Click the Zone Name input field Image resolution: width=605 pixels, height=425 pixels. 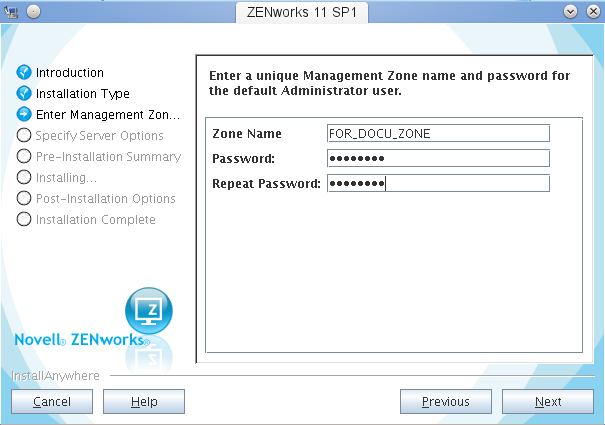coord(438,134)
